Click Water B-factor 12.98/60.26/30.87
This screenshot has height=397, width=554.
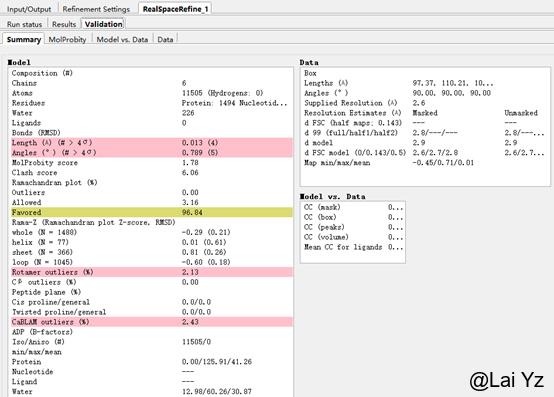point(217,392)
